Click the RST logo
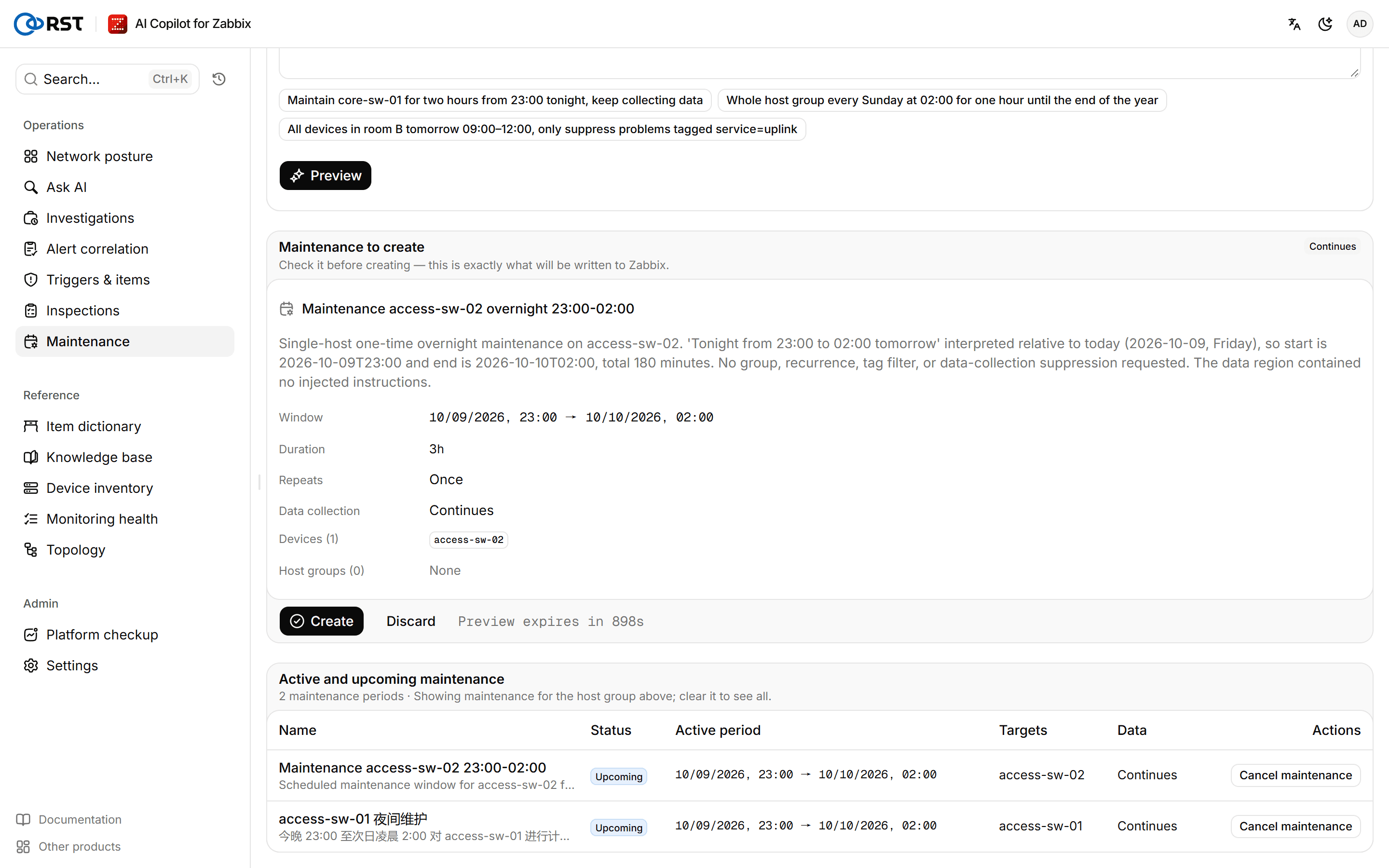Image resolution: width=1389 pixels, height=868 pixels. pyautogui.click(x=48, y=24)
